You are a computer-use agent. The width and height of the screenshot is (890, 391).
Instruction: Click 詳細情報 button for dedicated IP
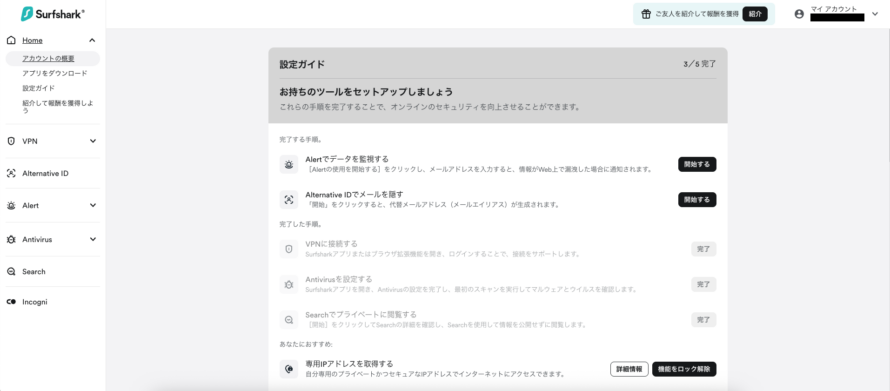[629, 369]
